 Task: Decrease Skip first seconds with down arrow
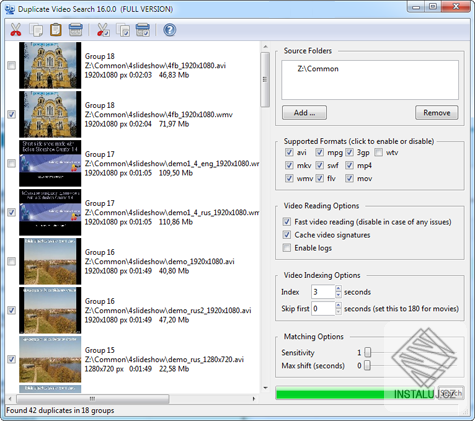point(338,312)
